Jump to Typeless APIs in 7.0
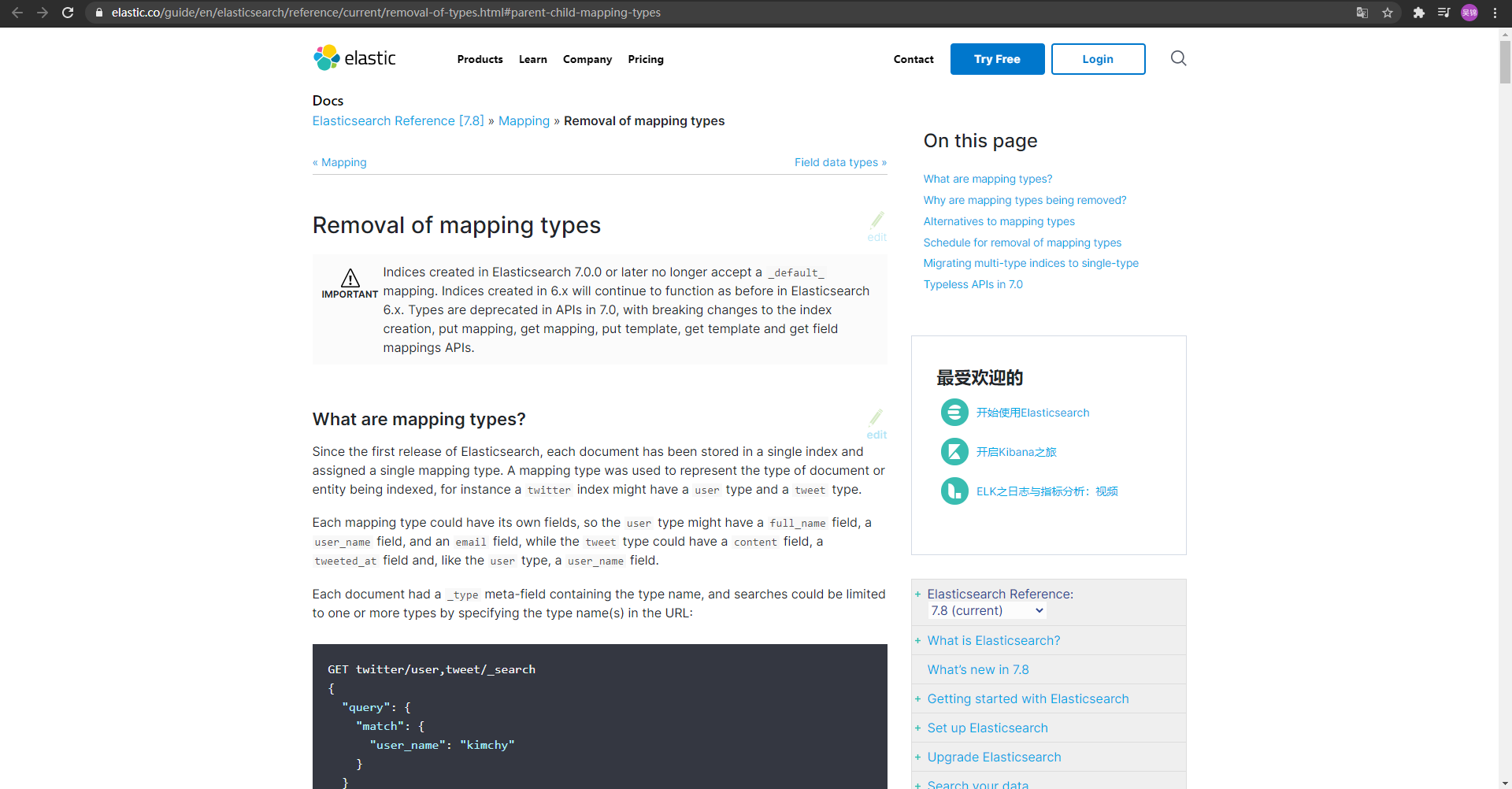The width and height of the screenshot is (1512, 789). [973, 284]
